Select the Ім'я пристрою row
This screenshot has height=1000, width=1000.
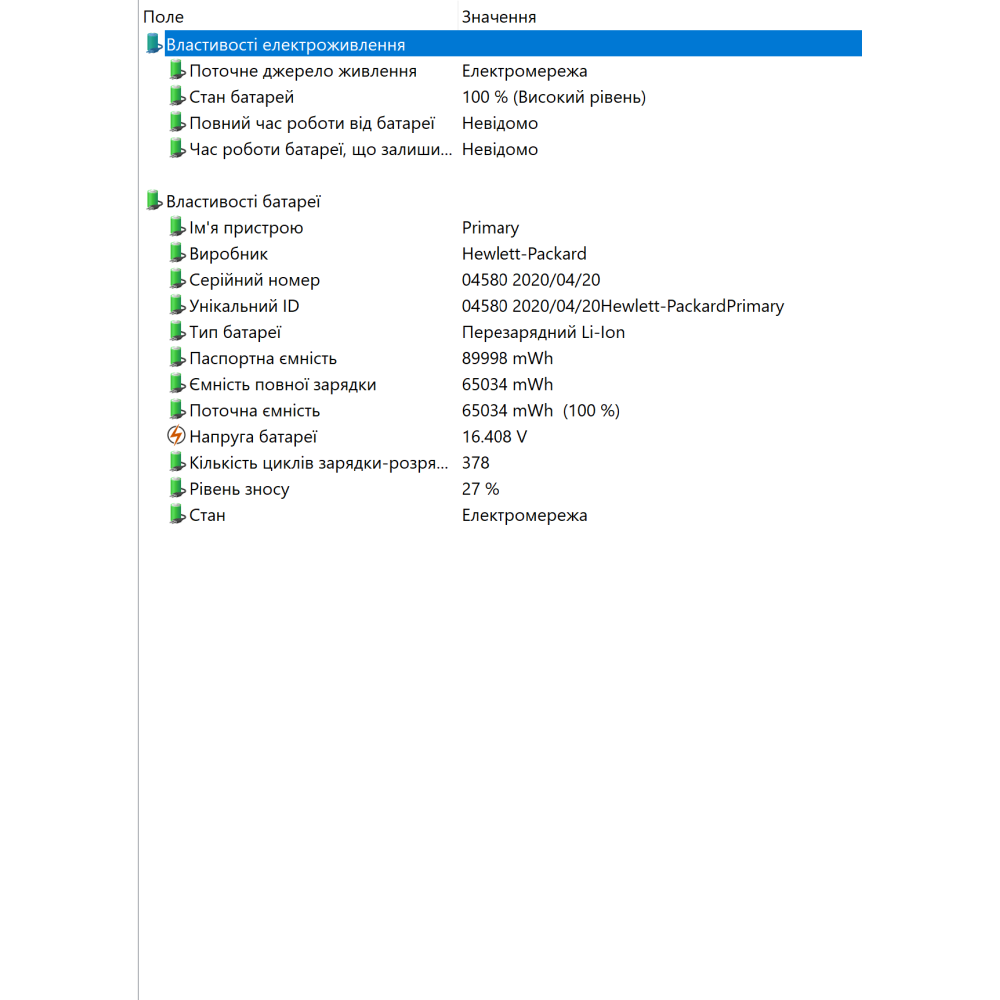246,228
